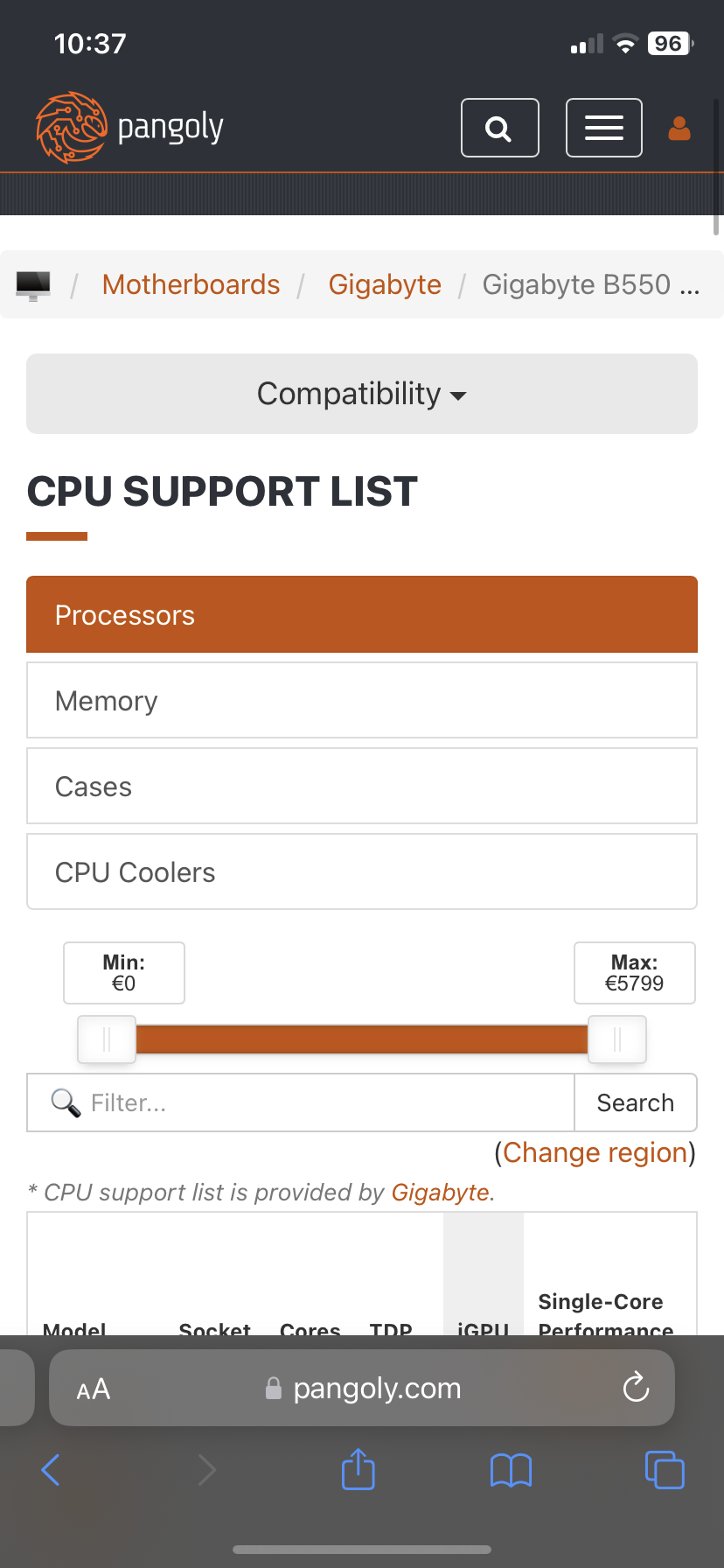Click the Pangoly logo icon

(72, 128)
